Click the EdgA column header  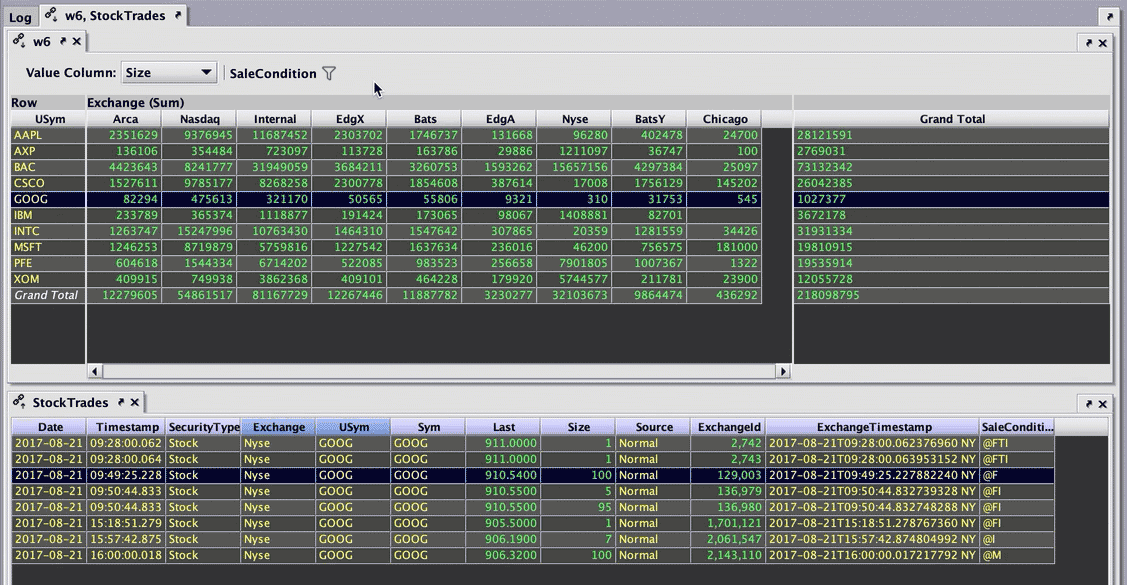500,119
